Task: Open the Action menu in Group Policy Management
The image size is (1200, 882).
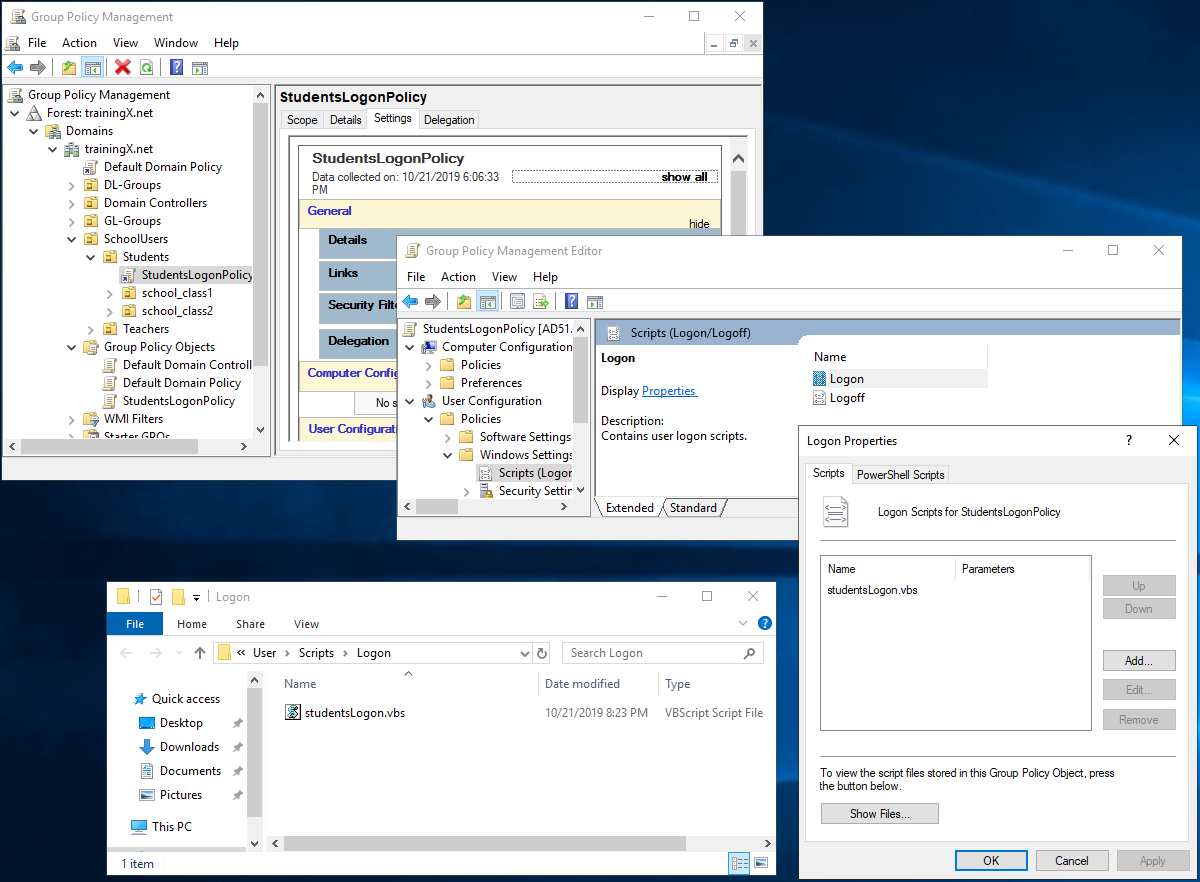Action: 79,43
